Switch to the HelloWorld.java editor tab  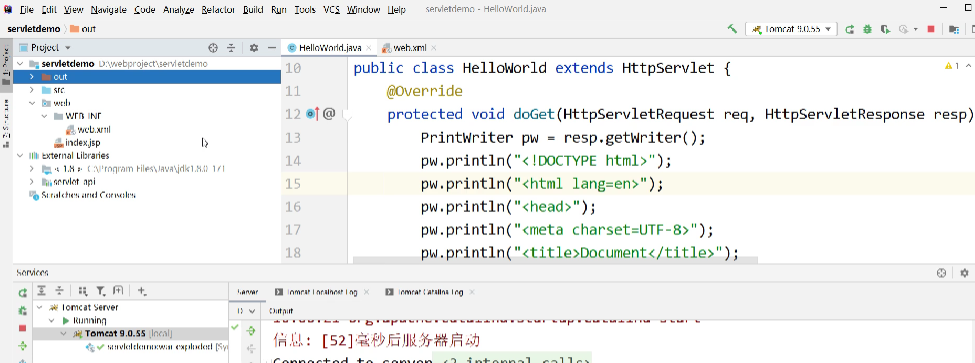330,47
